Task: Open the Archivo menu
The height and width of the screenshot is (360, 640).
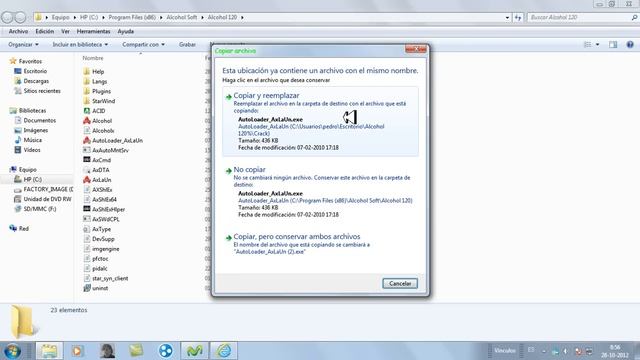Action: (18, 31)
